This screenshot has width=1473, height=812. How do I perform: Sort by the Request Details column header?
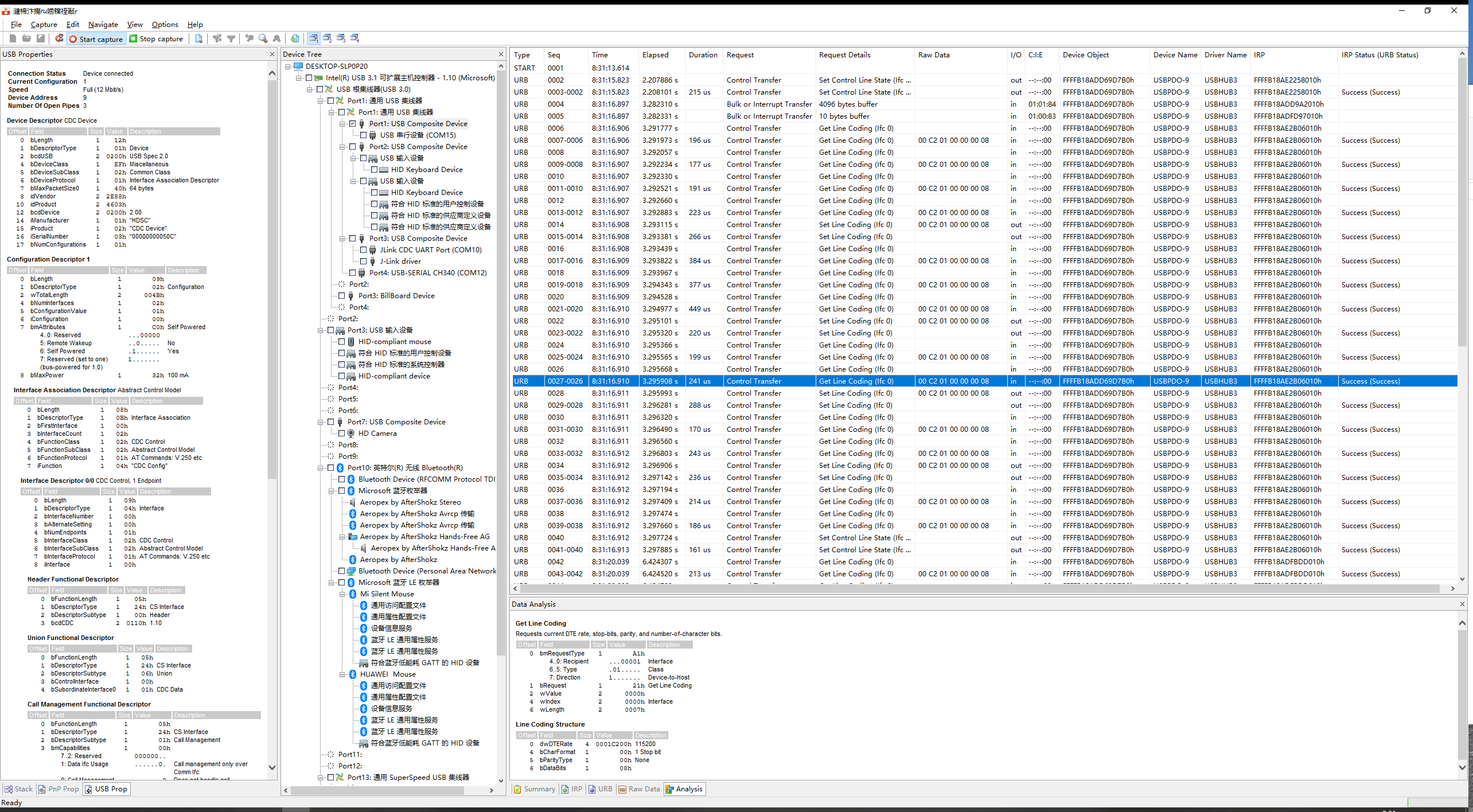(x=864, y=54)
